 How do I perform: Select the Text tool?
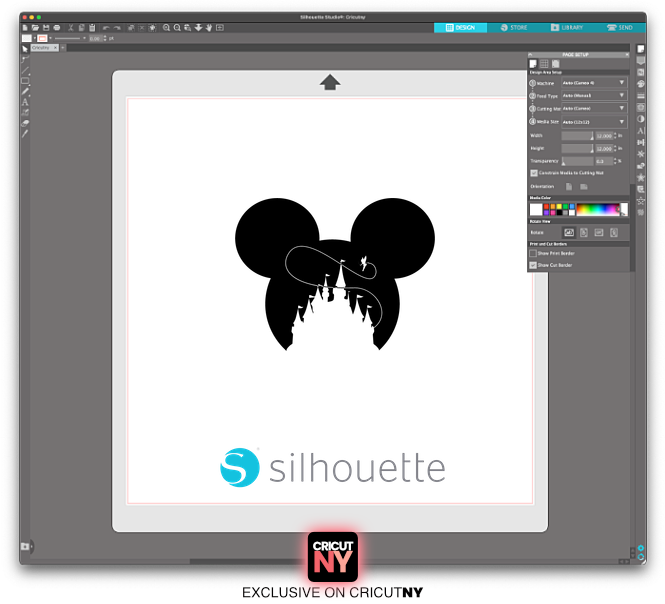(x=25, y=102)
